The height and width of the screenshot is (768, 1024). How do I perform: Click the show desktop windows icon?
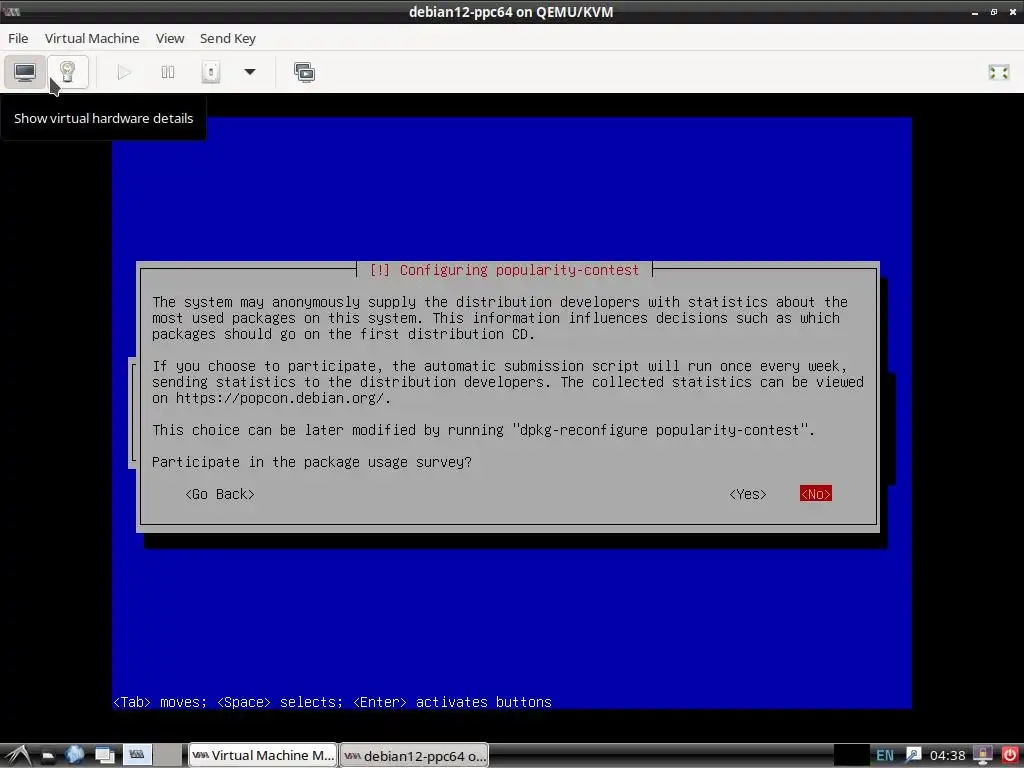[104, 756]
